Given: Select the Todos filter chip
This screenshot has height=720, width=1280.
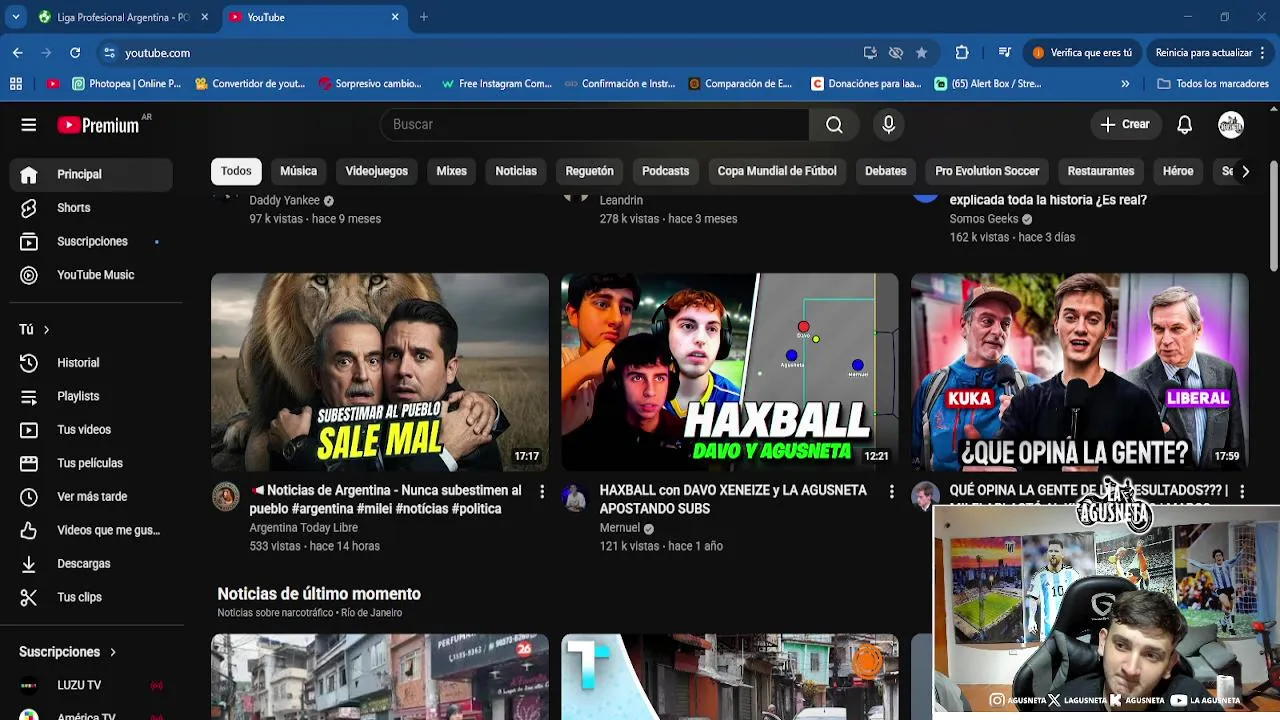Looking at the screenshot, I should pyautogui.click(x=236, y=171).
